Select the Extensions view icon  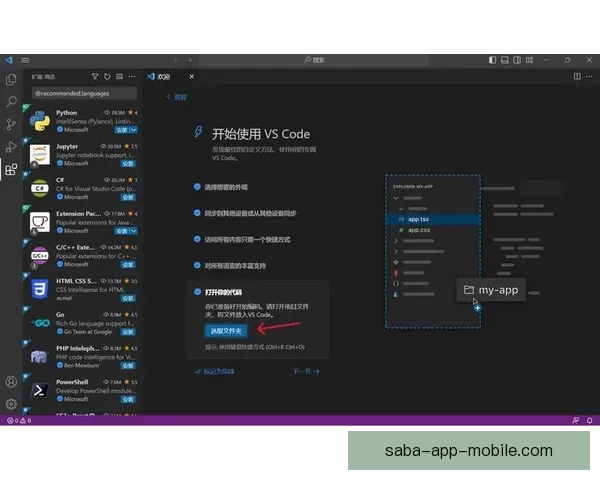[11, 169]
